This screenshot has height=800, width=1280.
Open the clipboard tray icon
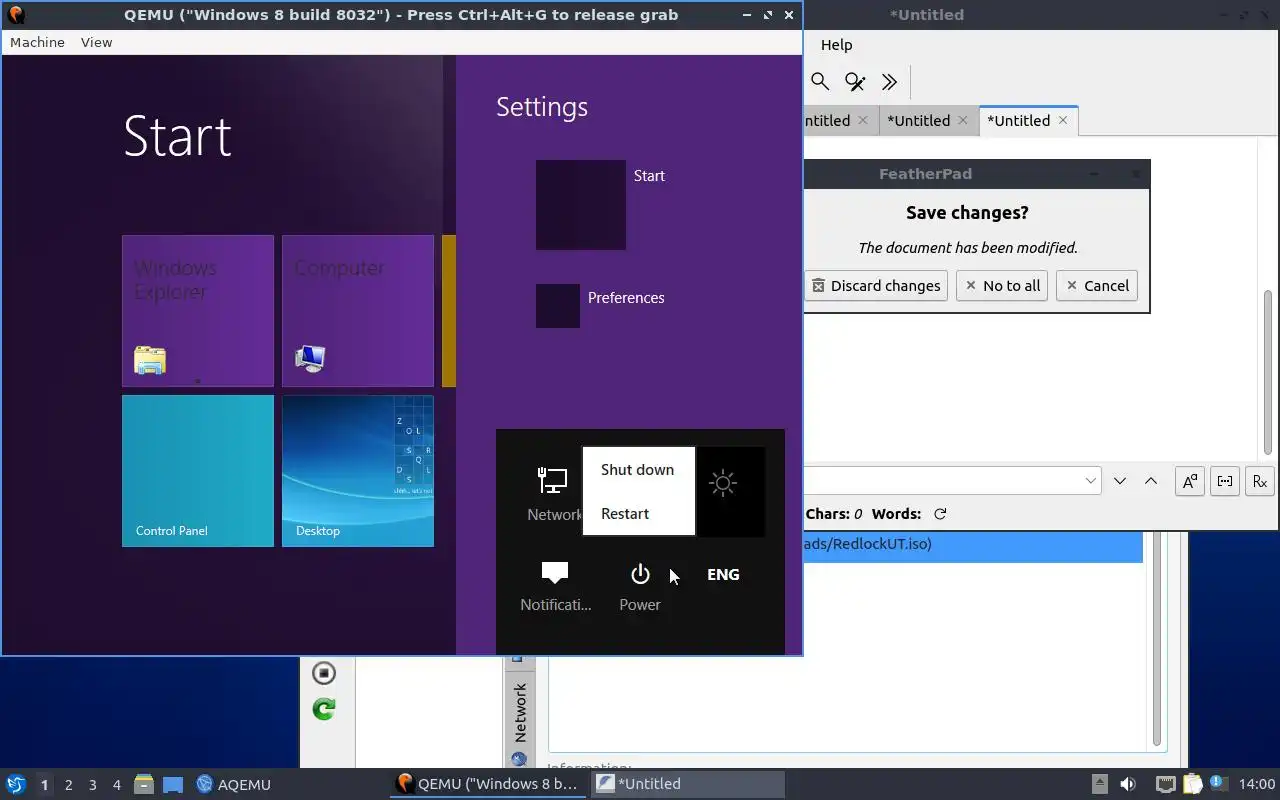[x=1192, y=784]
